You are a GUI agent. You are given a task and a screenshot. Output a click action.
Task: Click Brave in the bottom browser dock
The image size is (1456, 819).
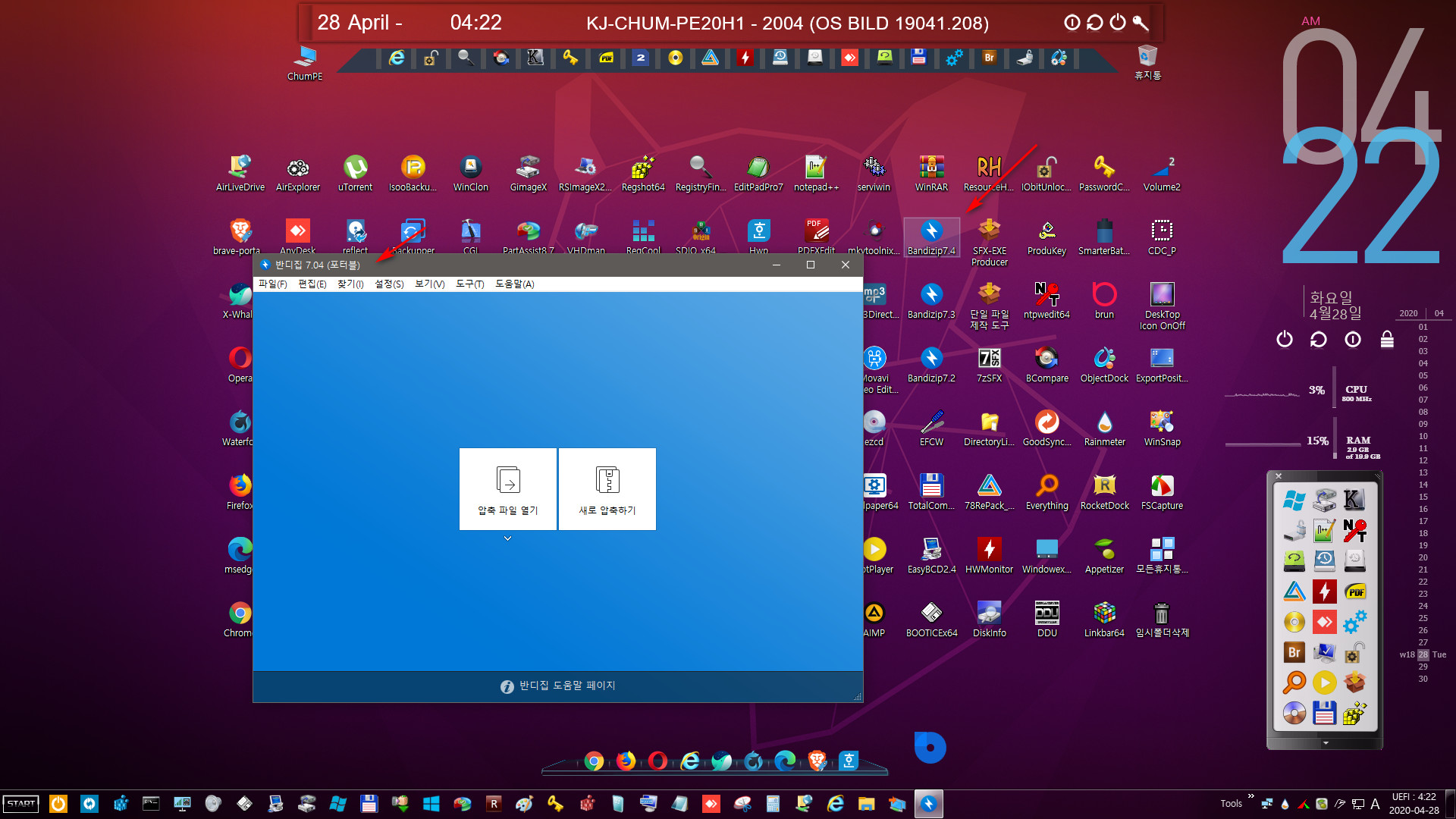[x=817, y=761]
